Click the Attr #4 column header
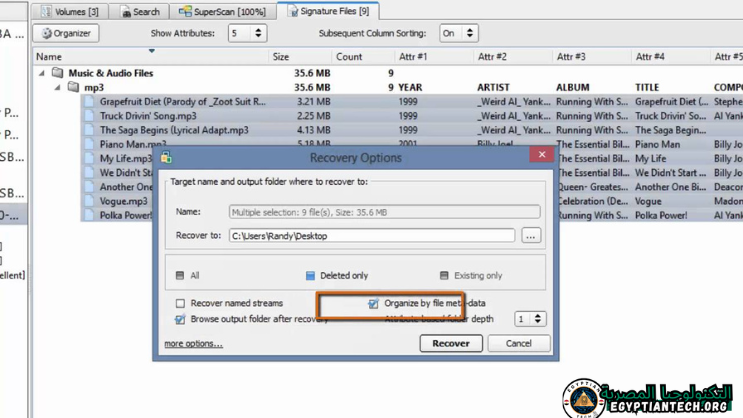Screen dimensions: 743x418 [650, 57]
